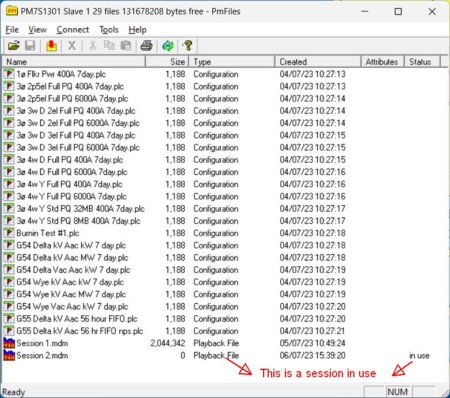Click icon beside G54 Wye Vac Aac kW 7 day.plc
This screenshot has width=450, height=398.
pos(9,306)
